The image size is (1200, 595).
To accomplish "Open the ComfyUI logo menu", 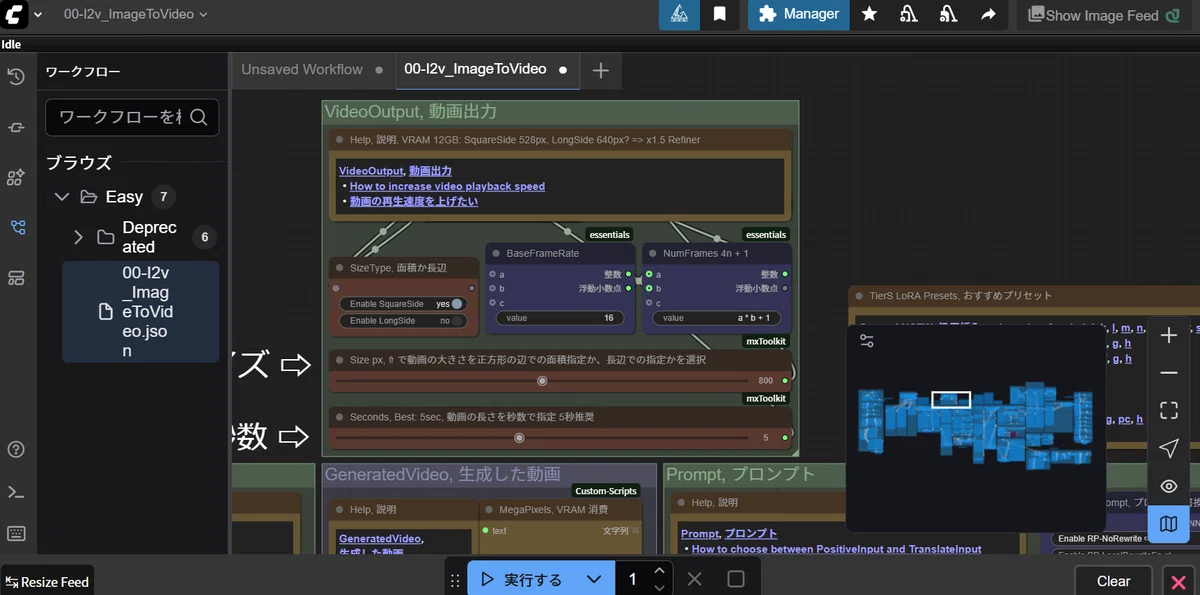I will (x=15, y=14).
